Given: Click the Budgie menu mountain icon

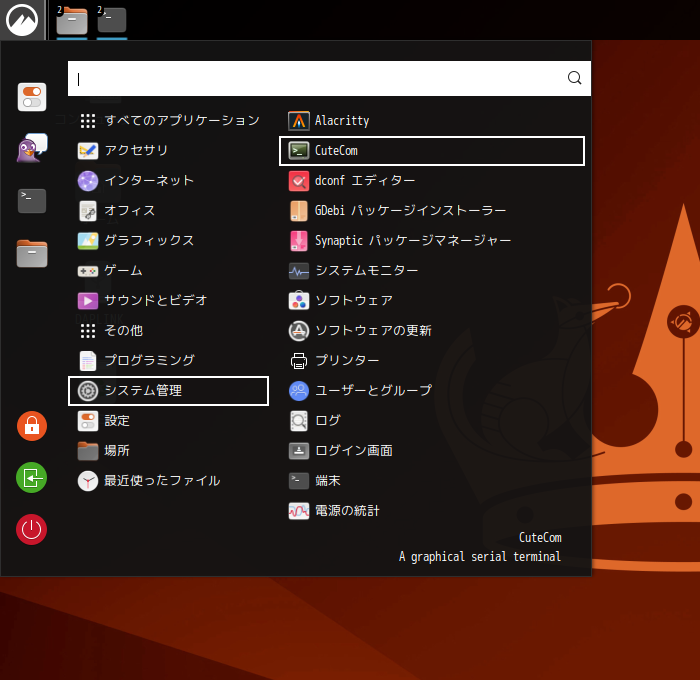Looking at the screenshot, I should [x=22, y=20].
